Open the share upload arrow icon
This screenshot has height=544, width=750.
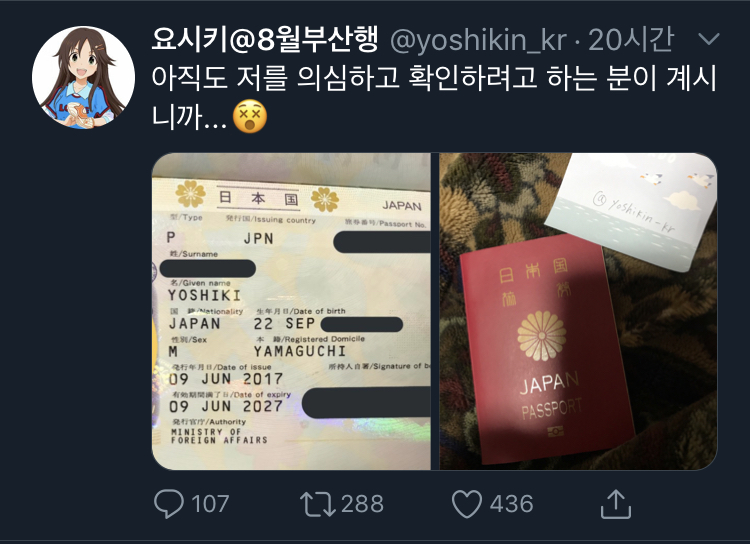point(616,504)
